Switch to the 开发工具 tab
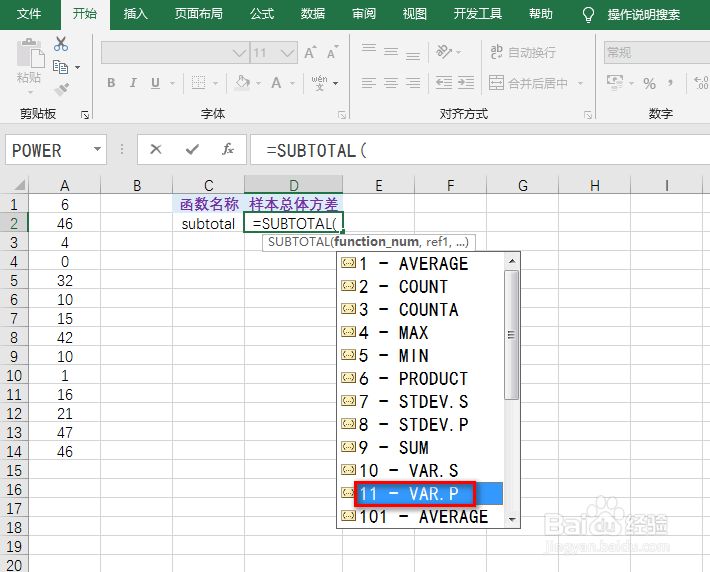 [478, 14]
